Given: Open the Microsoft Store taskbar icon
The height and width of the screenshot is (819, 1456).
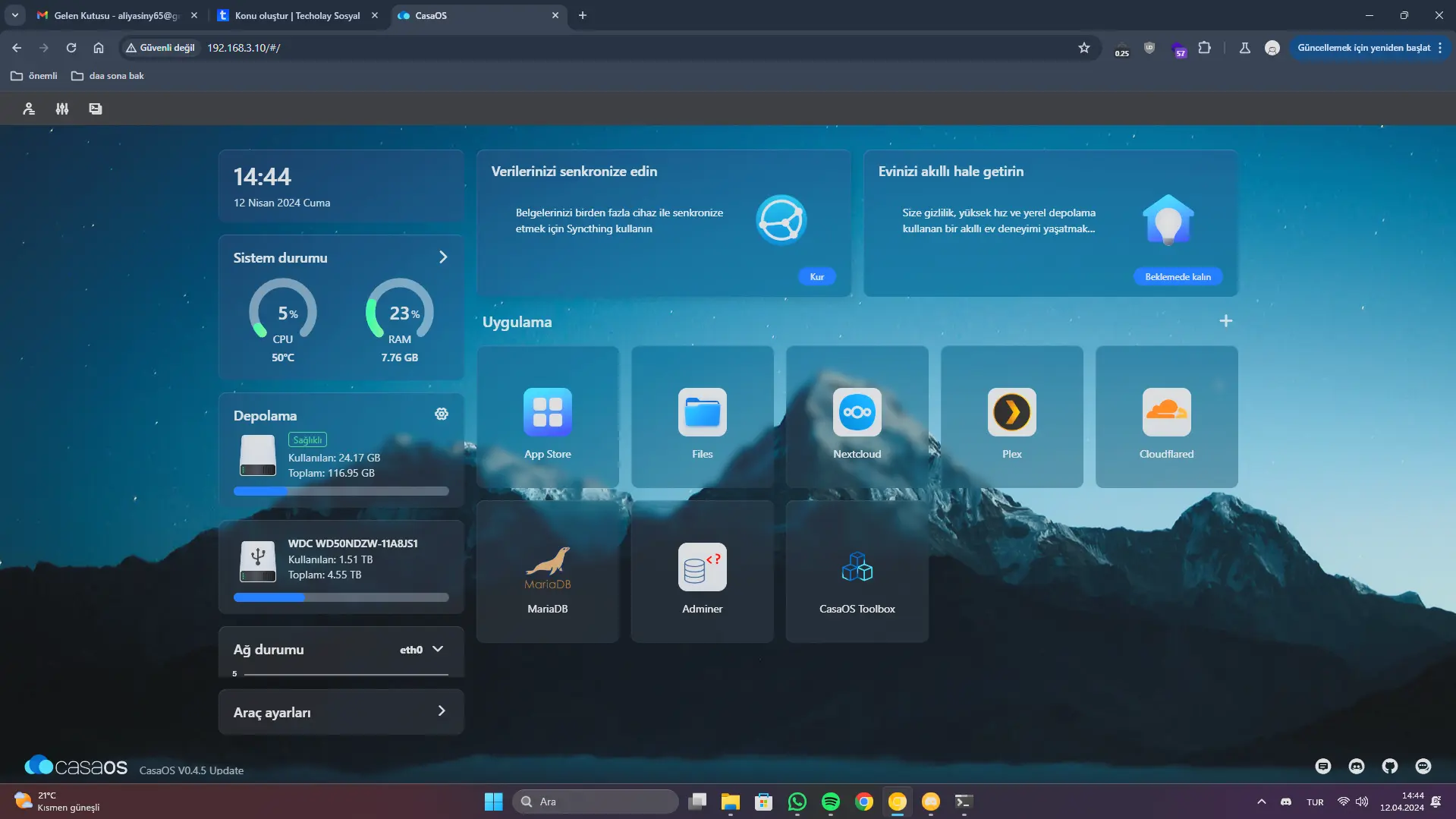Looking at the screenshot, I should click(x=764, y=802).
